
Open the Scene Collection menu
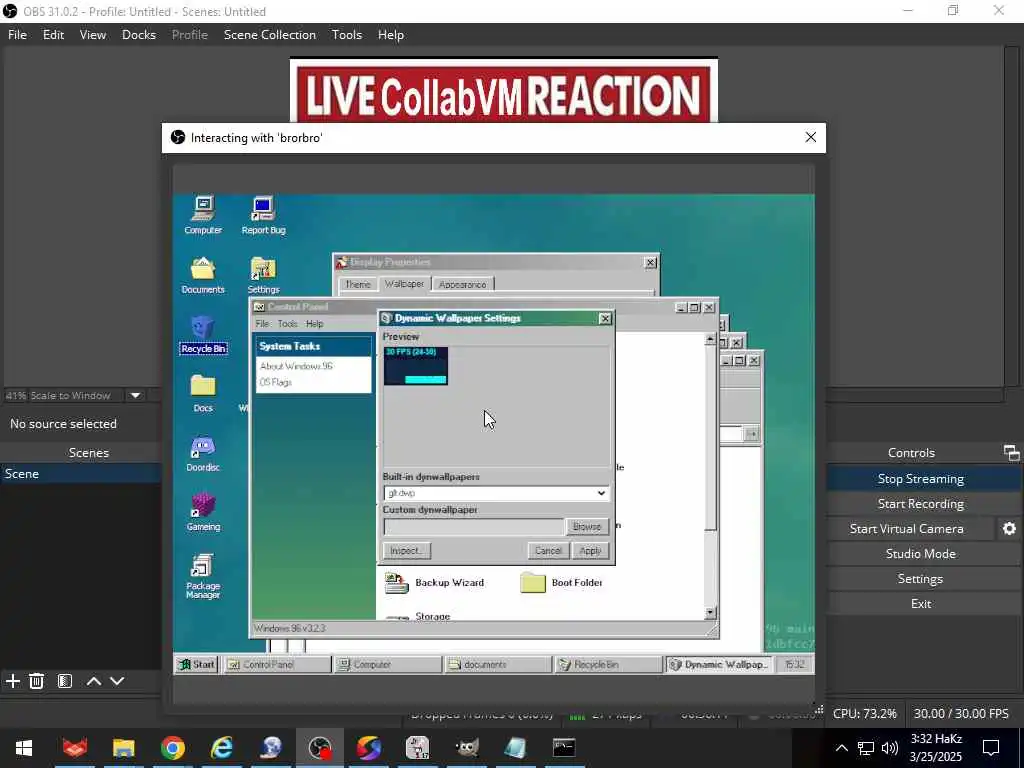point(270,35)
